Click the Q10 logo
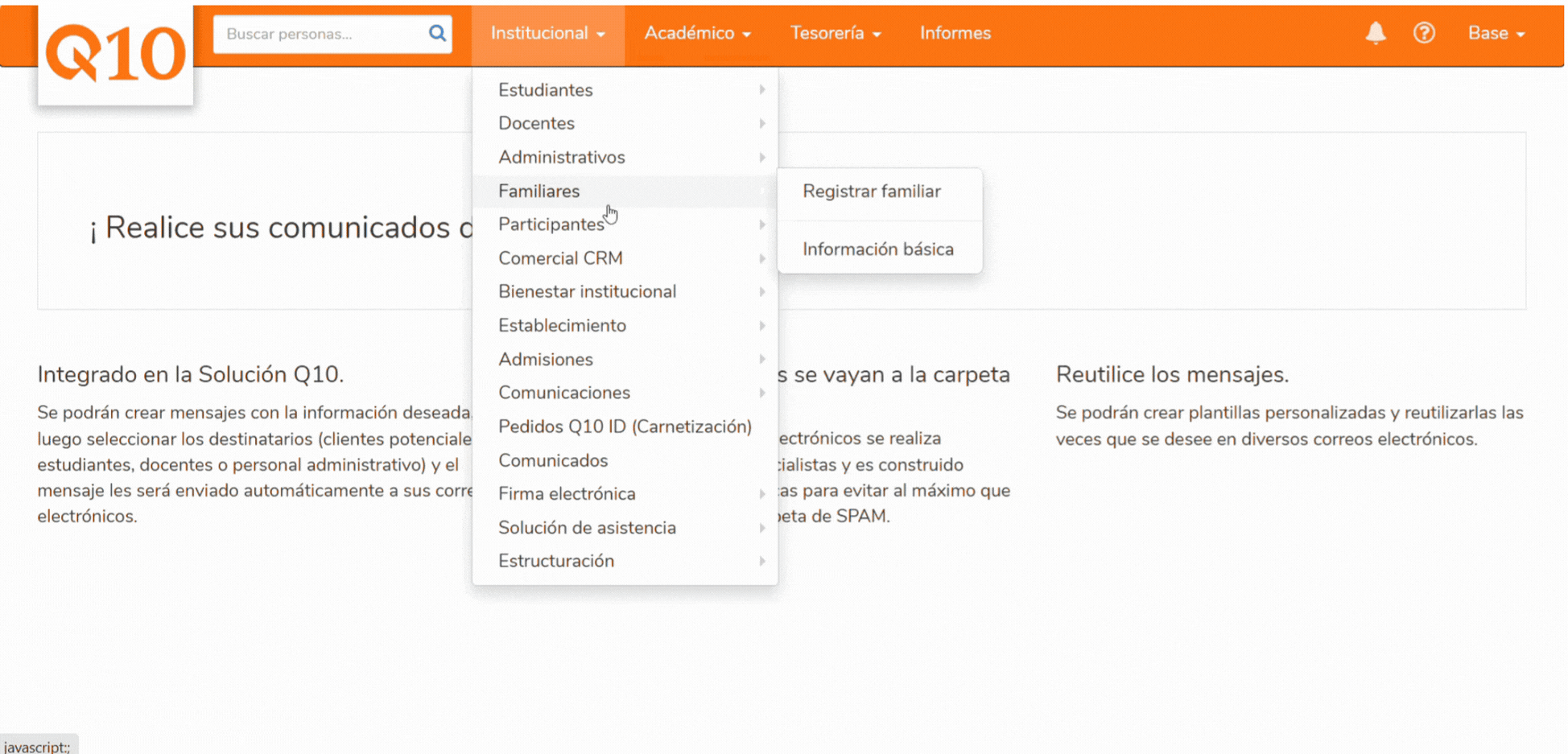This screenshot has height=754, width=1568. [x=115, y=54]
